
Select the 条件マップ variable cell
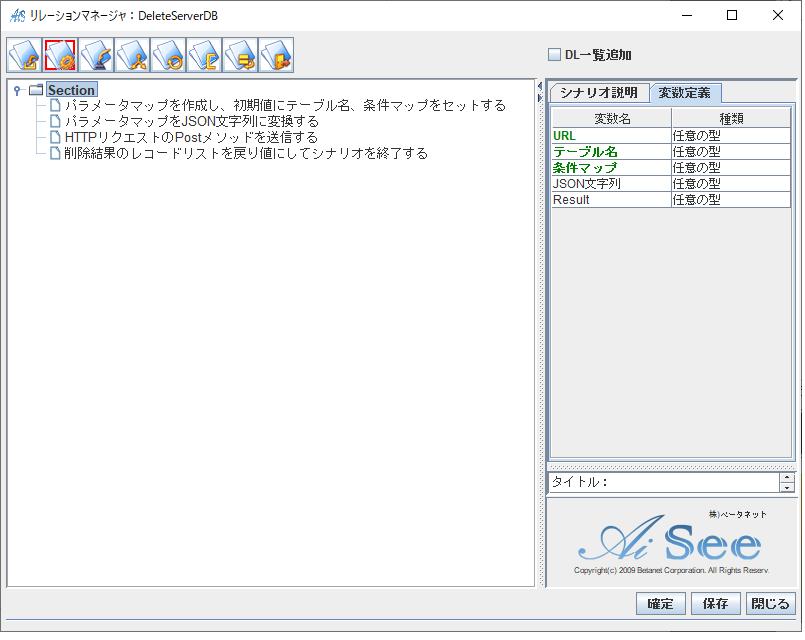coord(611,167)
